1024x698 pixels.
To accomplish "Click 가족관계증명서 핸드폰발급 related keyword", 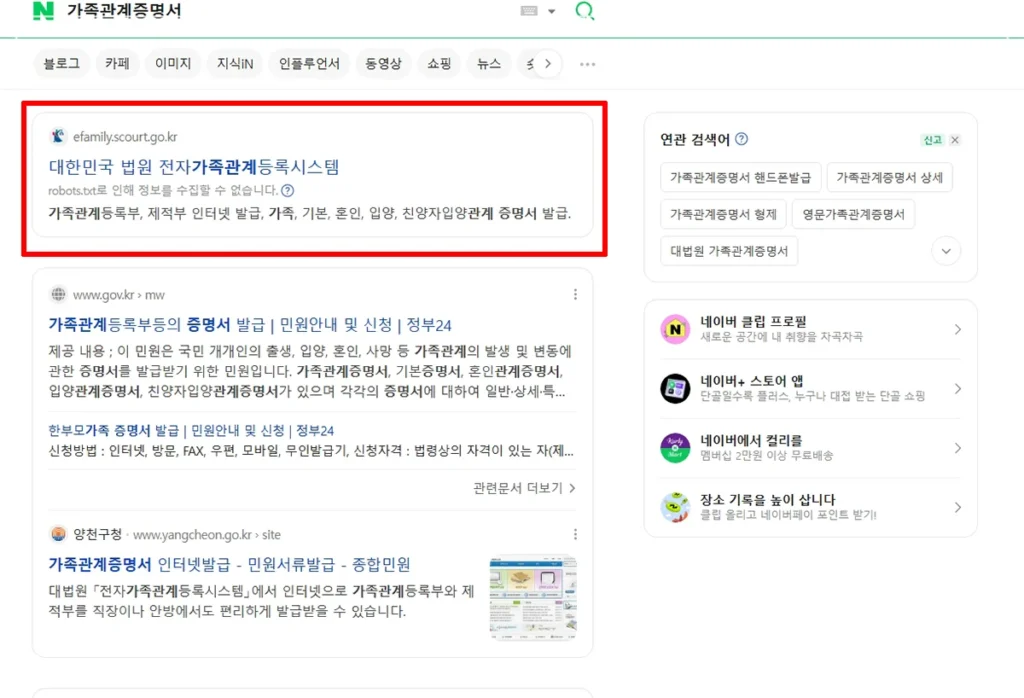I will click(740, 178).
